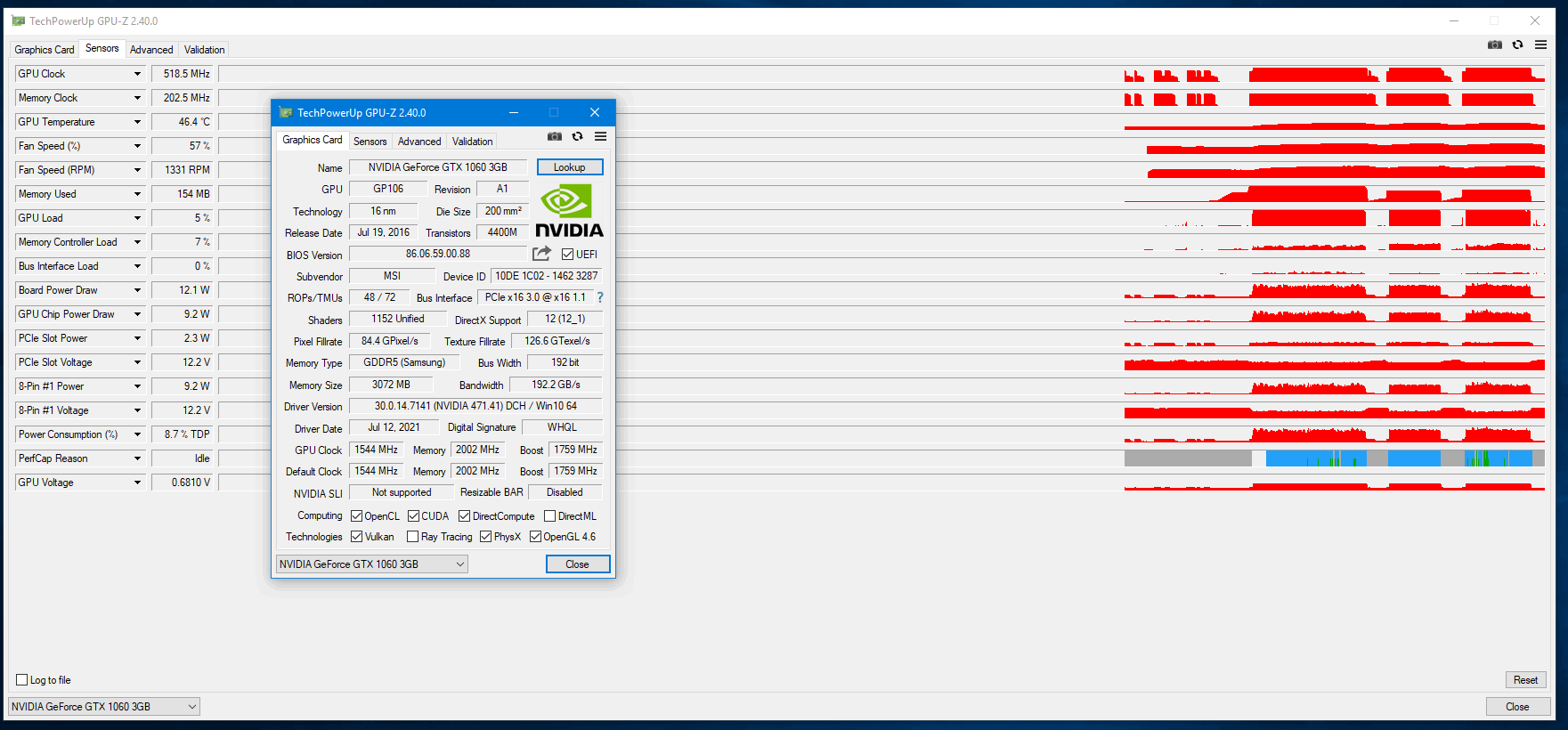
Task: Open the Bus Interface Load sensor dropdown arrow
Action: tap(137, 266)
